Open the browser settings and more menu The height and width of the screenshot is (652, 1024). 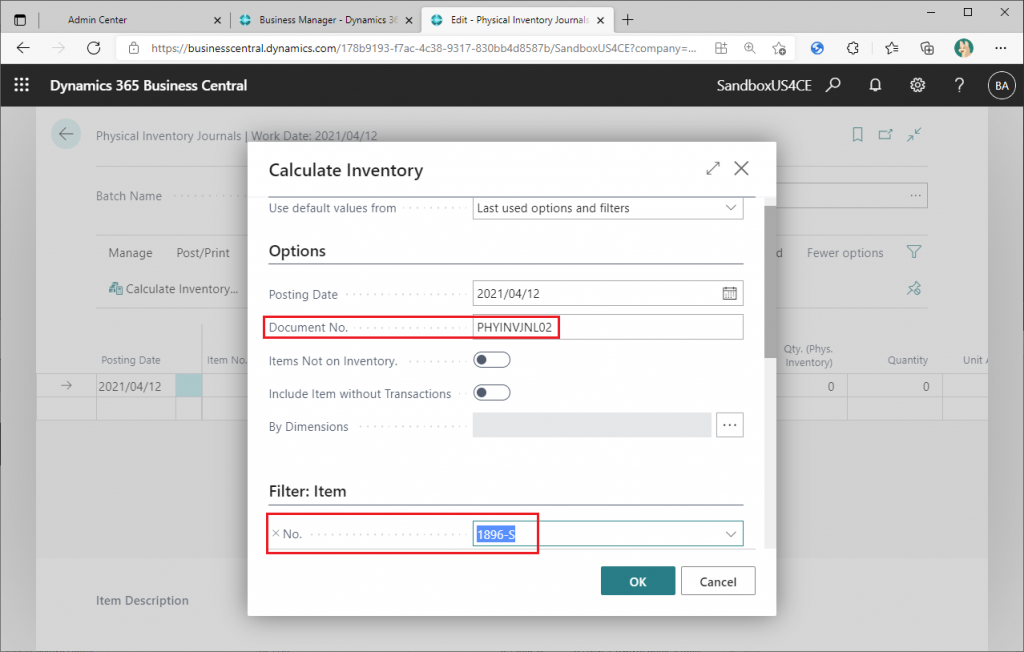click(1000, 48)
